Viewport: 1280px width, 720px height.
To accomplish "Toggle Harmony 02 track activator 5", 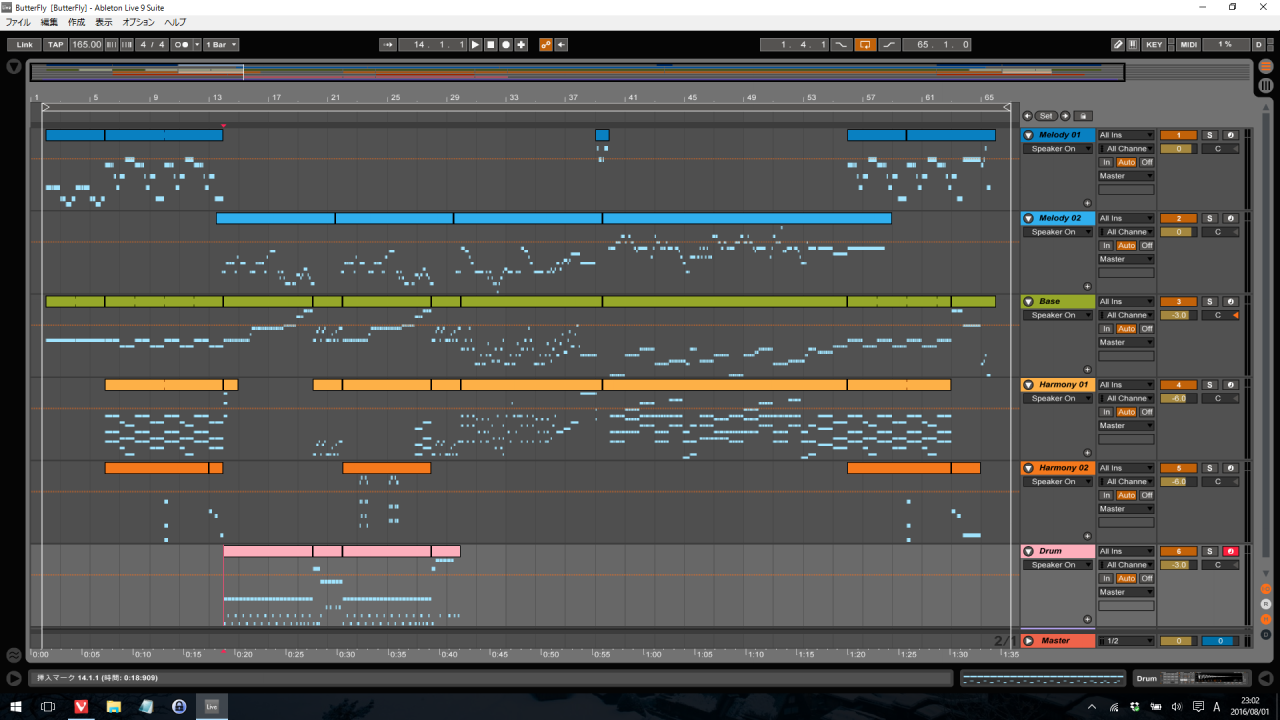I will [1178, 468].
